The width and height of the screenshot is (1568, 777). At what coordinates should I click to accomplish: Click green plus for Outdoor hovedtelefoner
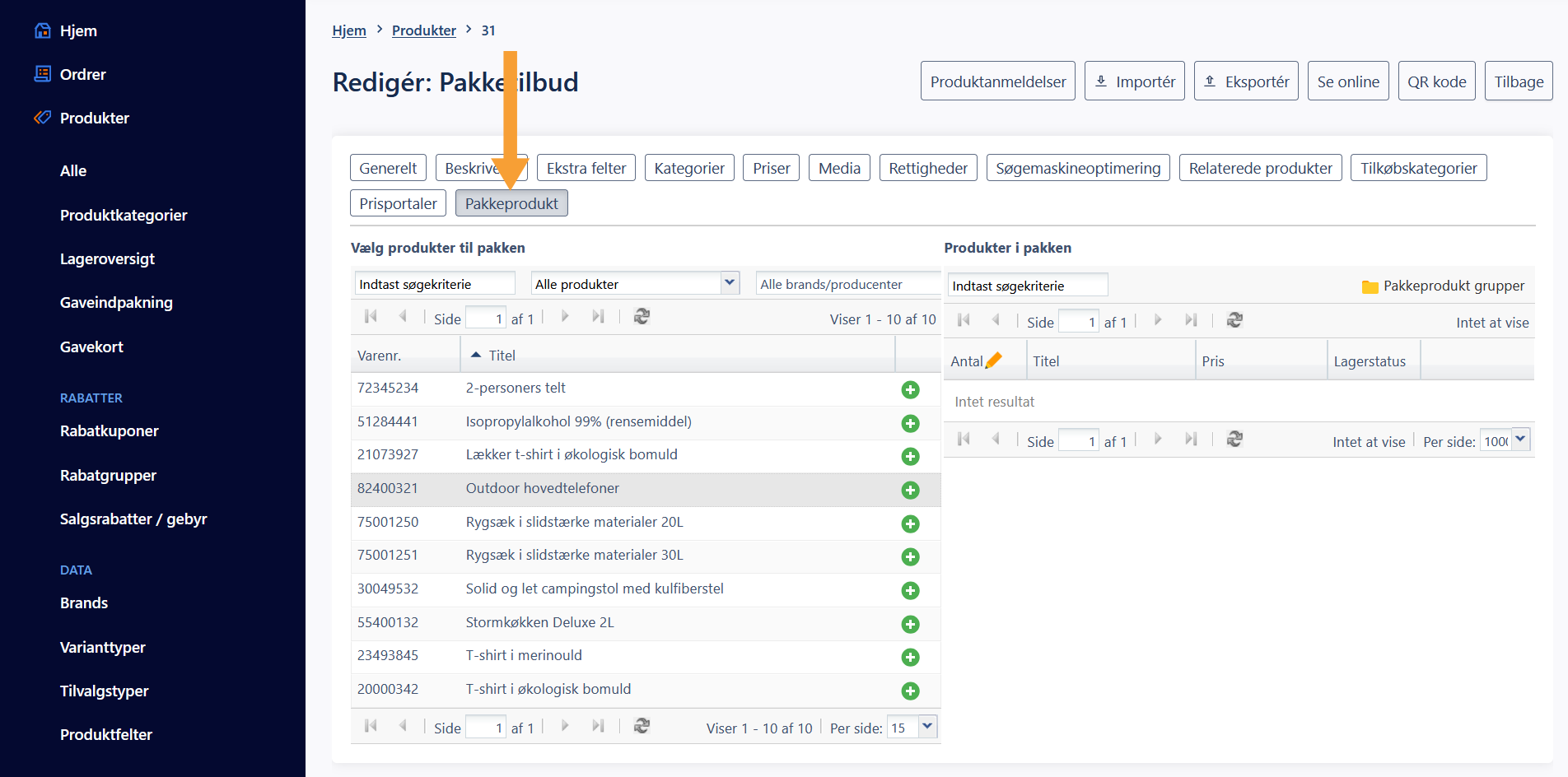point(910,490)
